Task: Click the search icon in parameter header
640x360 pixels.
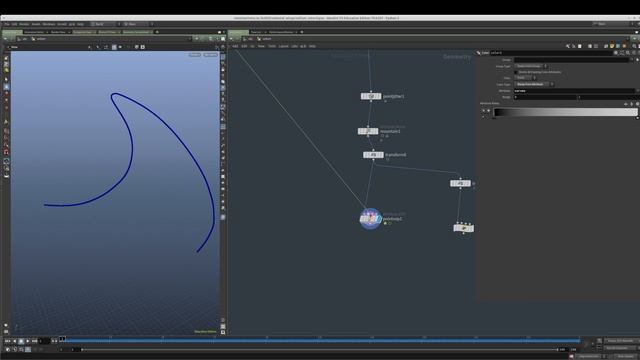Action: tap(628, 53)
